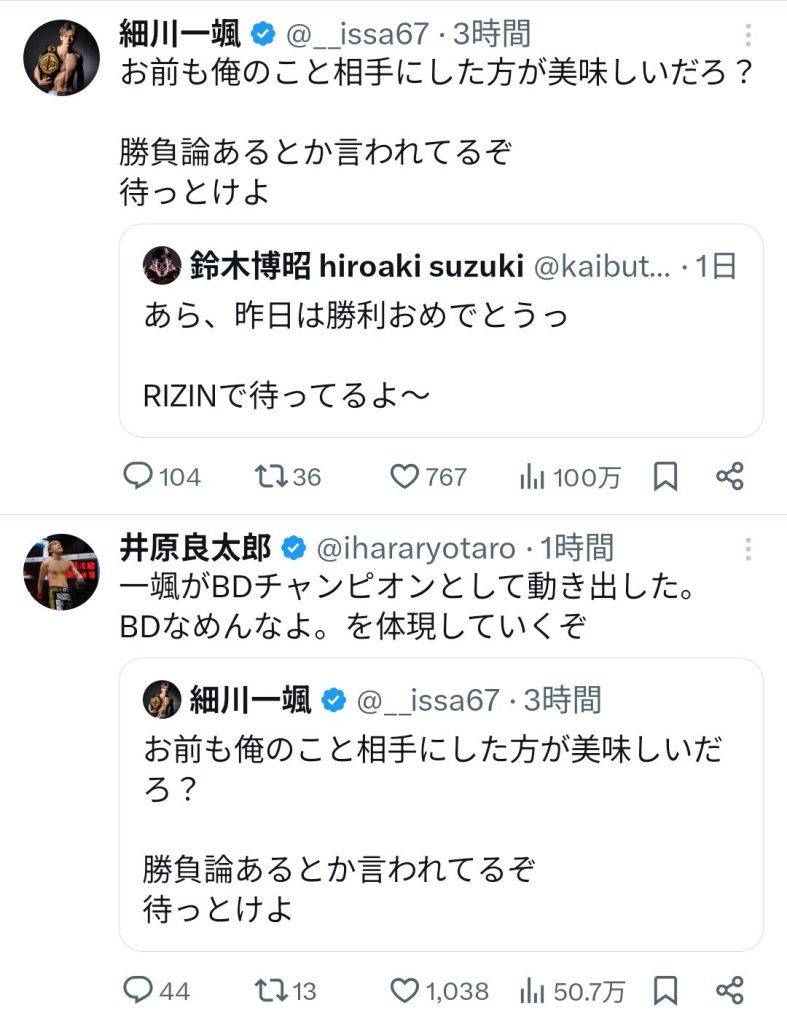The image size is (787, 1024).
Task: Like the tweet with 1,038 likes
Action: (x=403, y=990)
